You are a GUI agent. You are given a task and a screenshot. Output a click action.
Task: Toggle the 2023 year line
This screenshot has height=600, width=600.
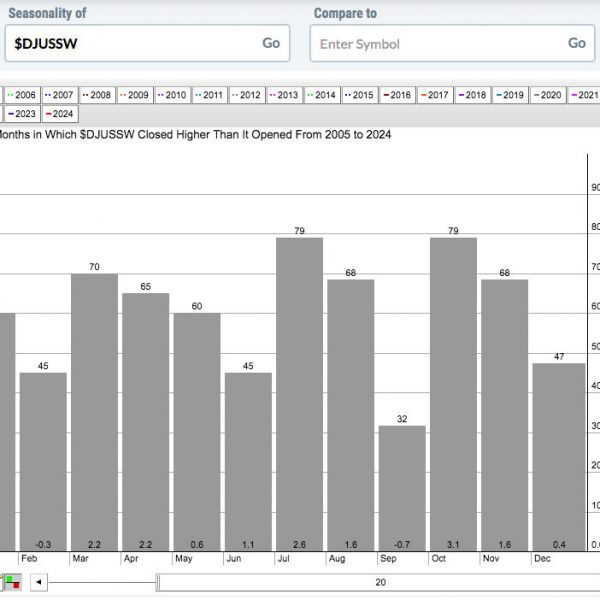pyautogui.click(x=21, y=114)
